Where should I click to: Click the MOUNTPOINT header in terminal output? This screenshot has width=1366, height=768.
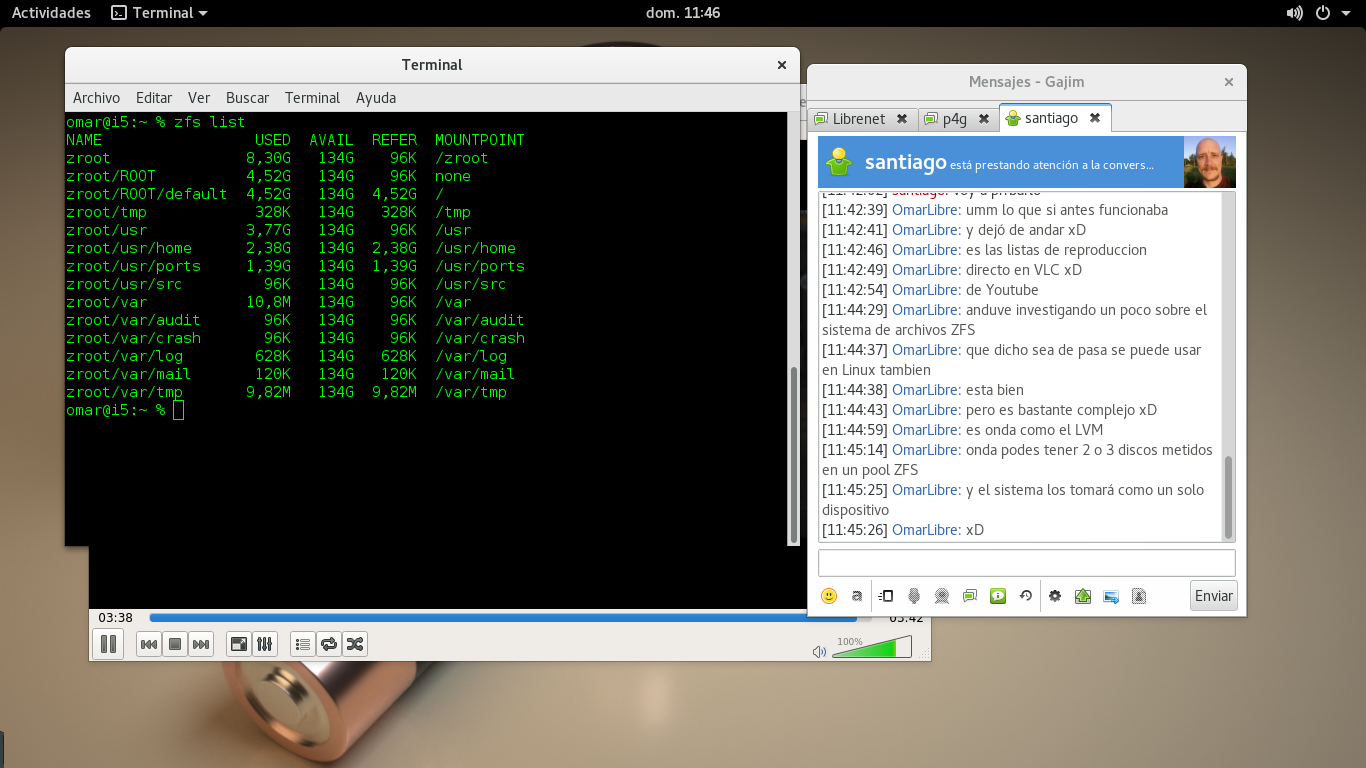(480, 140)
